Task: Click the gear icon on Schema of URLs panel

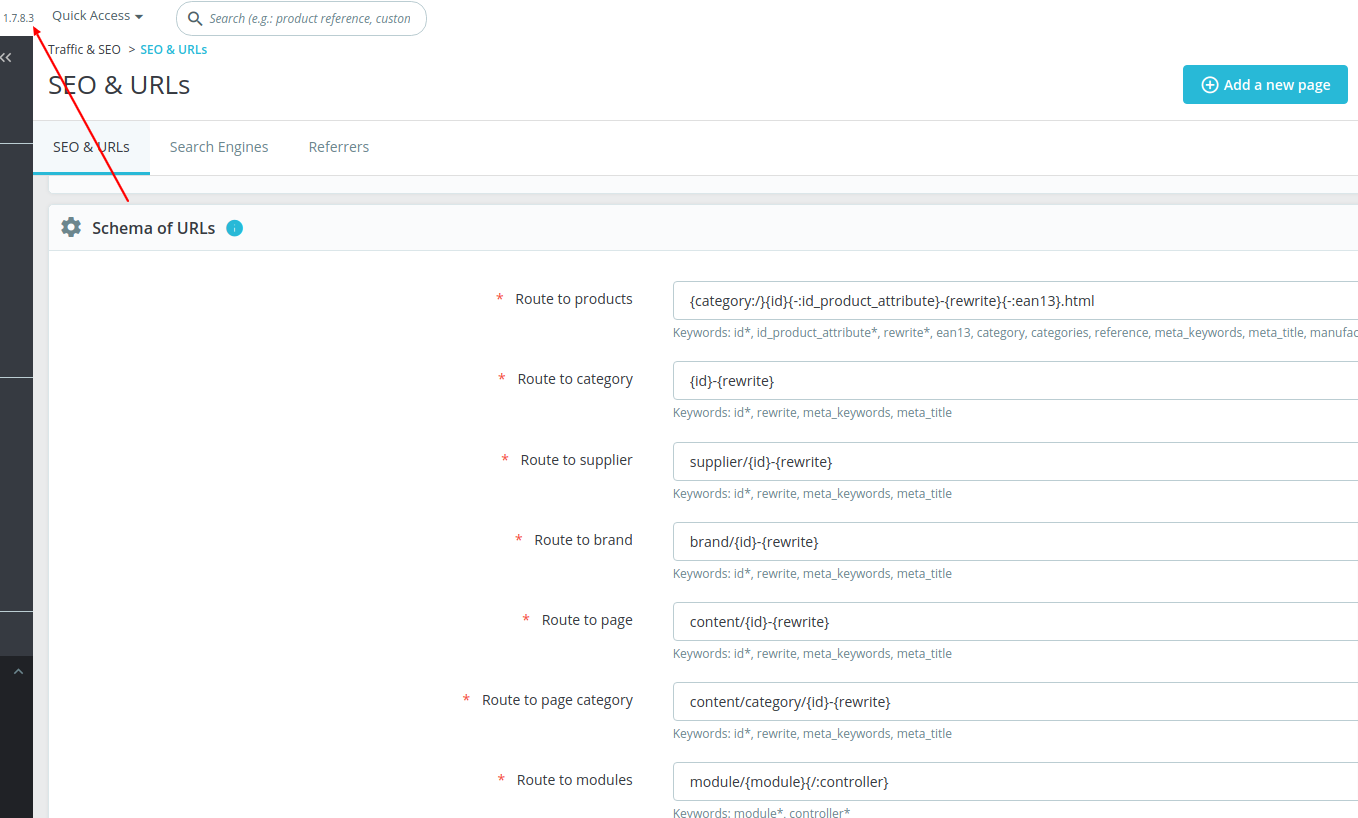Action: tap(70, 227)
